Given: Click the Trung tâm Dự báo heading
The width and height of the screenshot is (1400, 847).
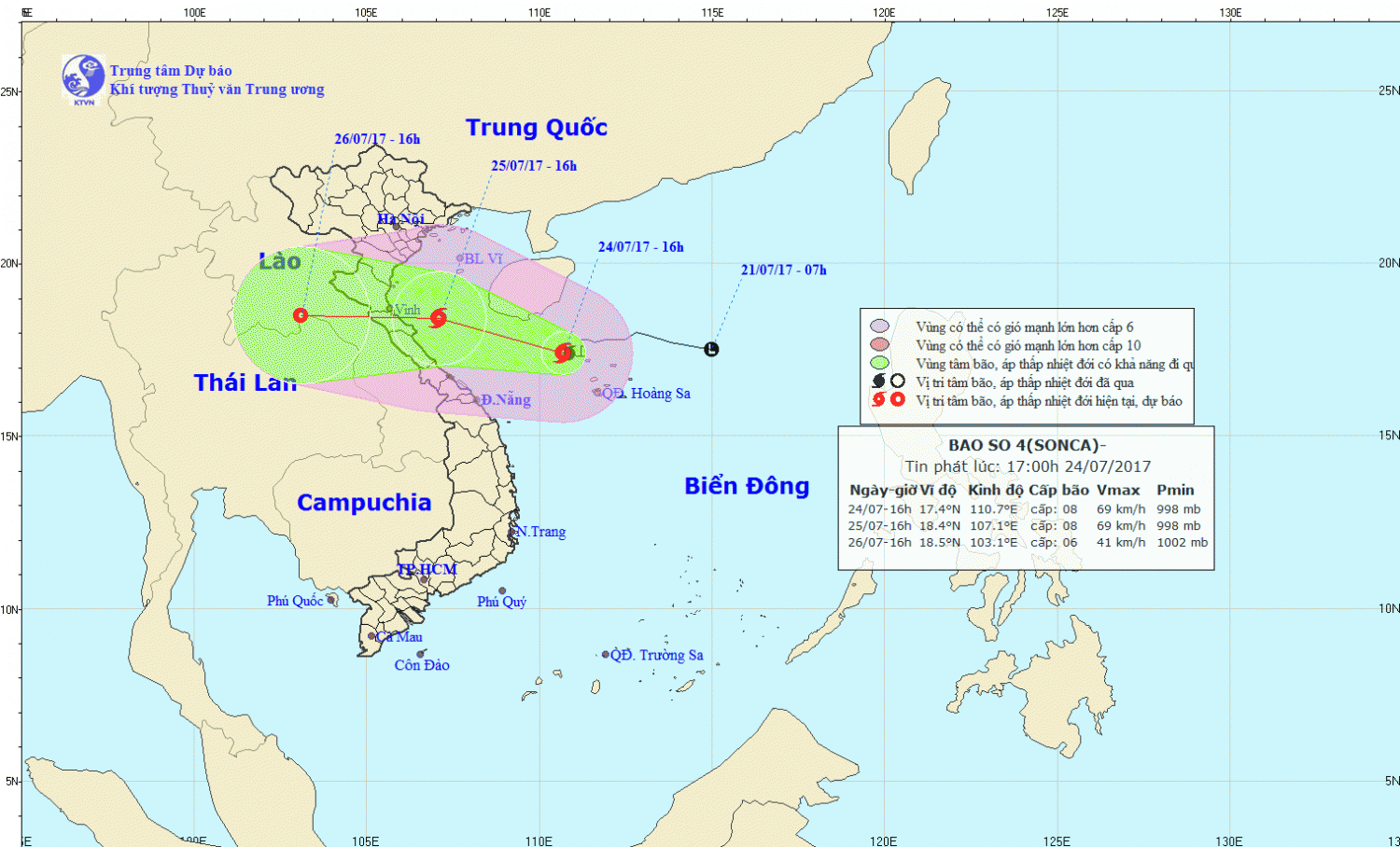Looking at the screenshot, I should [x=171, y=71].
